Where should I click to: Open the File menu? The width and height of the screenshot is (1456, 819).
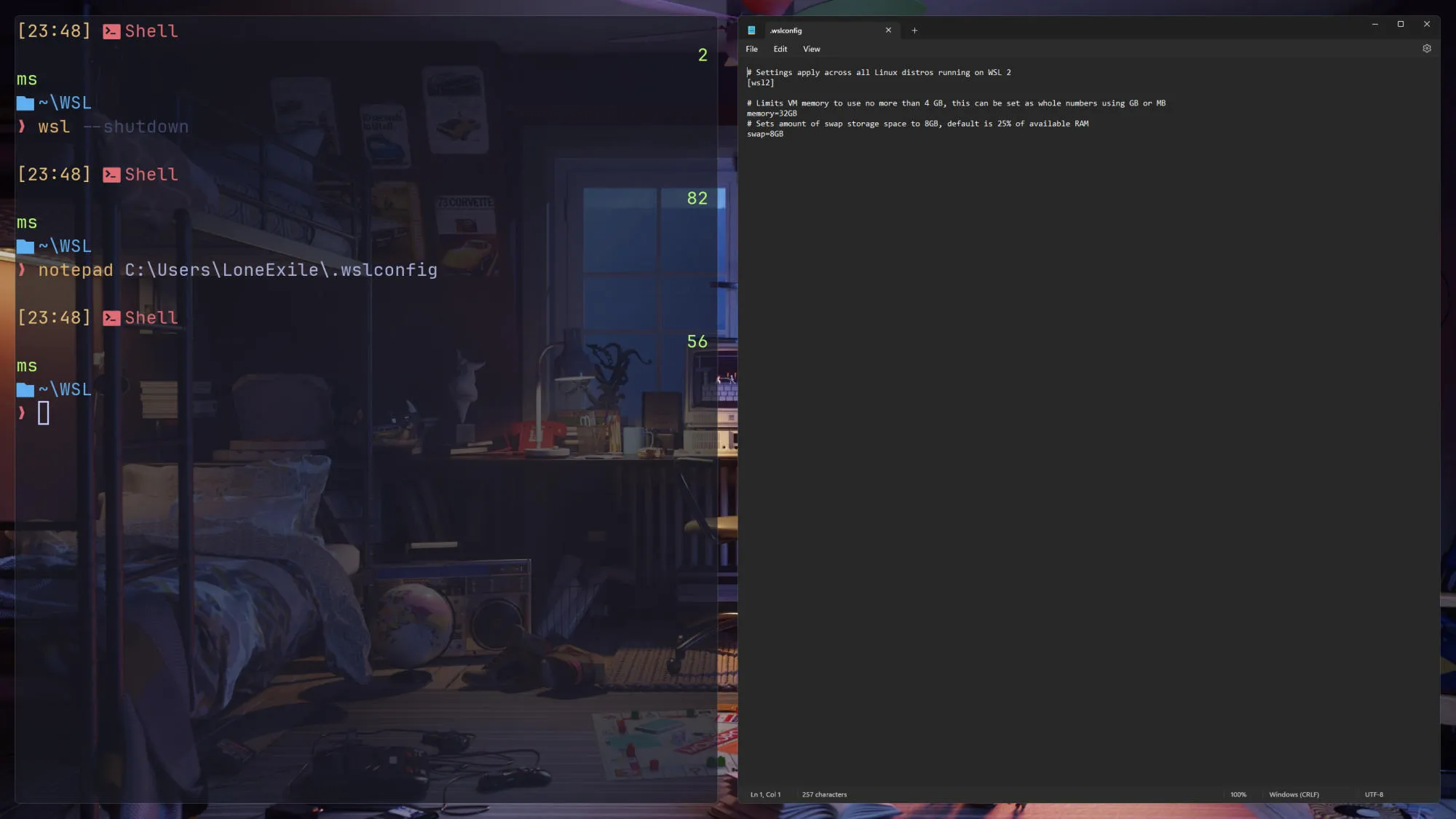tap(751, 49)
